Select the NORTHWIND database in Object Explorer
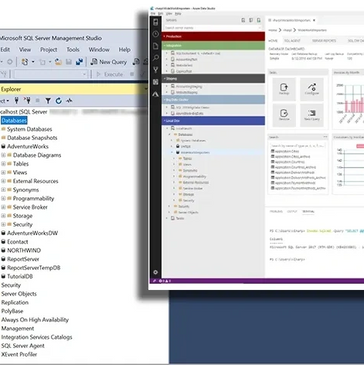The width and height of the screenshot is (364, 365). pyautogui.click(x=24, y=250)
